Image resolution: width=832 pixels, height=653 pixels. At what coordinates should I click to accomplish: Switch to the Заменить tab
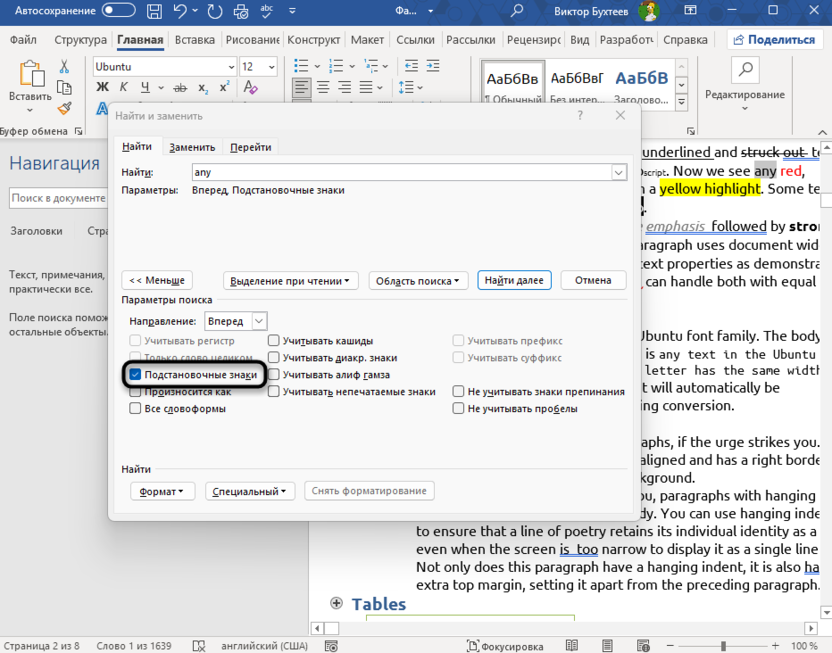192,147
